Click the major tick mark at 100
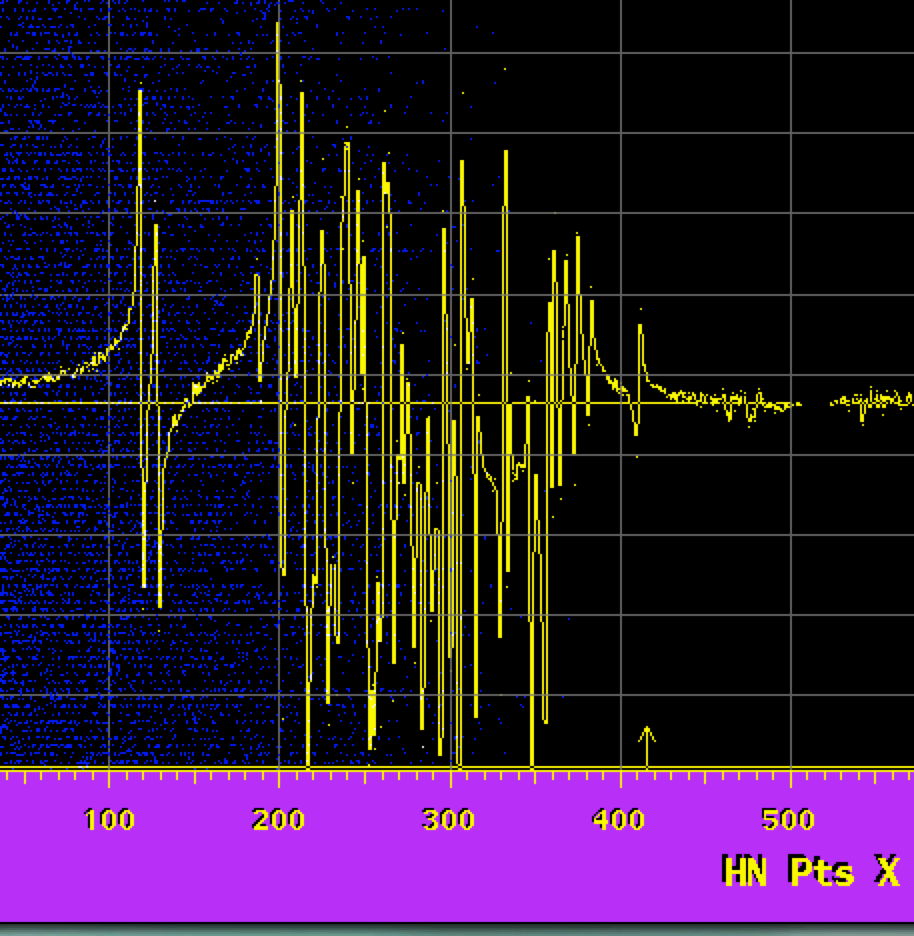The image size is (914, 936). [x=109, y=776]
